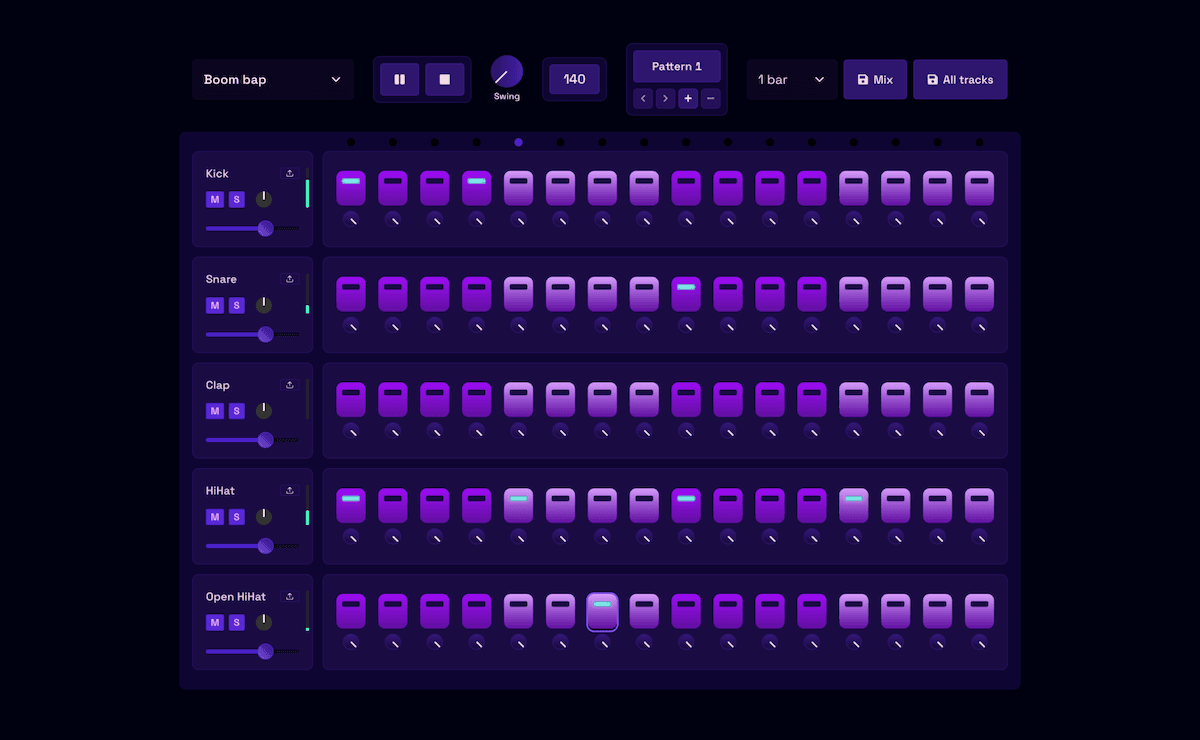Screen dimensions: 1200x740
Task: Go to next pattern with right chevron
Action: click(x=666, y=98)
